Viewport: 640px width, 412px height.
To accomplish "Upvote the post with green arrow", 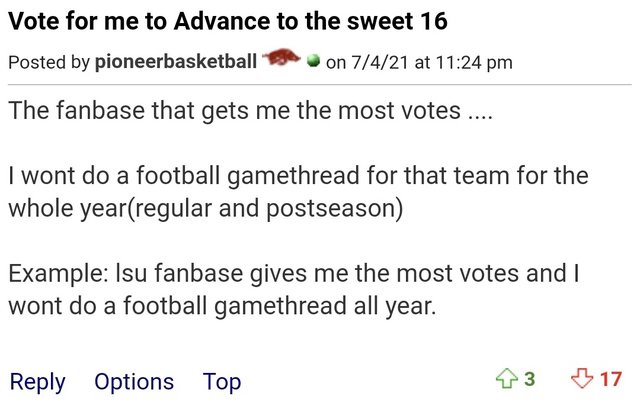I will [508, 379].
